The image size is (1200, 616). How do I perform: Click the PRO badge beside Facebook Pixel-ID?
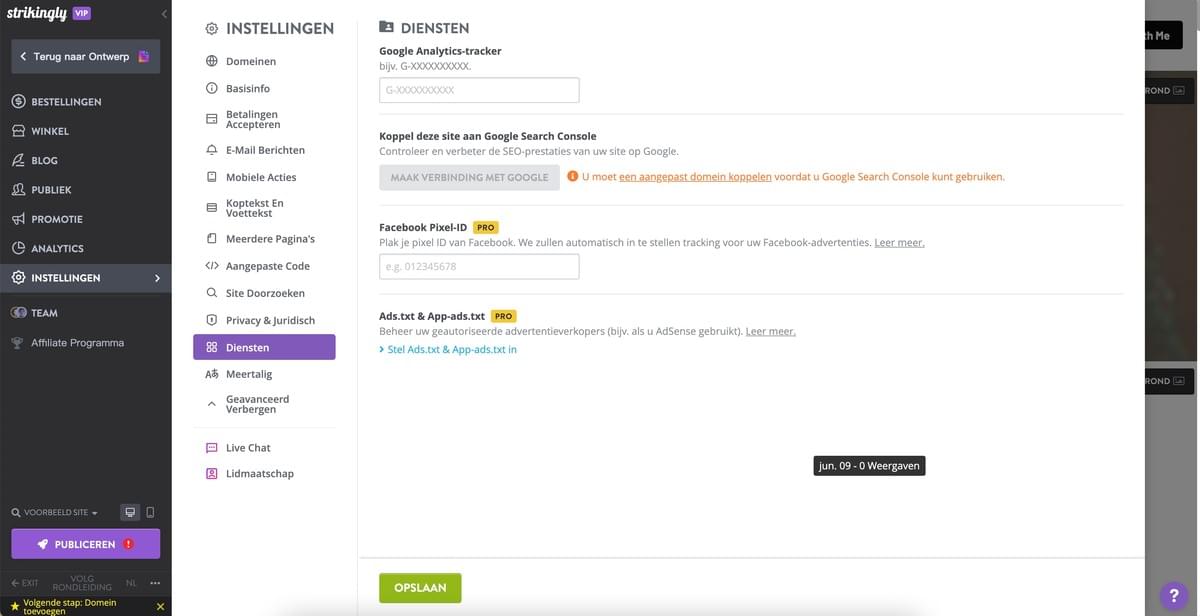click(x=485, y=228)
